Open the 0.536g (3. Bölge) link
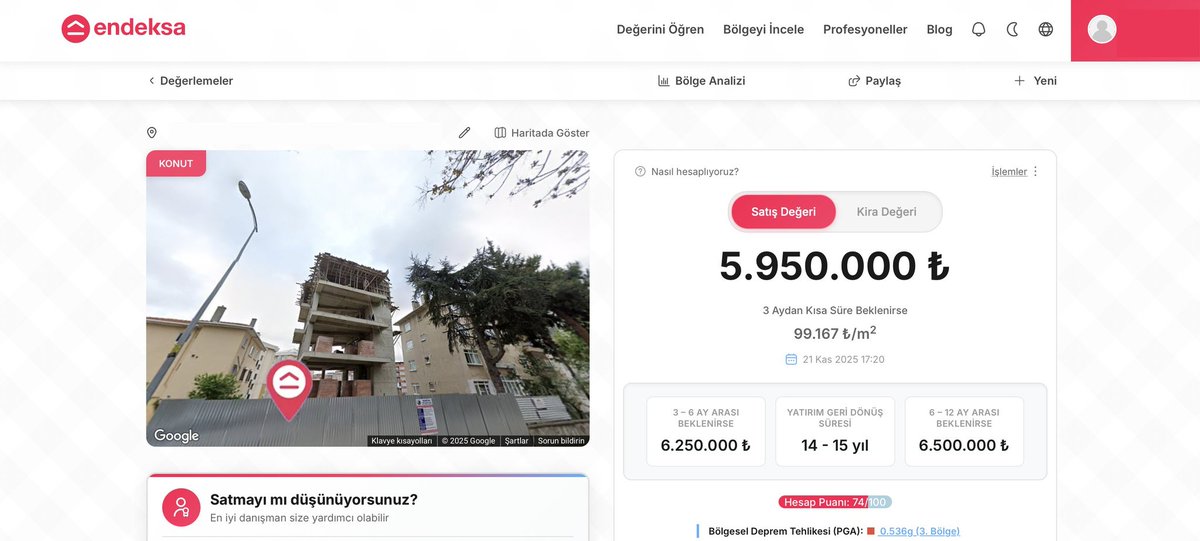1200x541 pixels. (x=919, y=531)
